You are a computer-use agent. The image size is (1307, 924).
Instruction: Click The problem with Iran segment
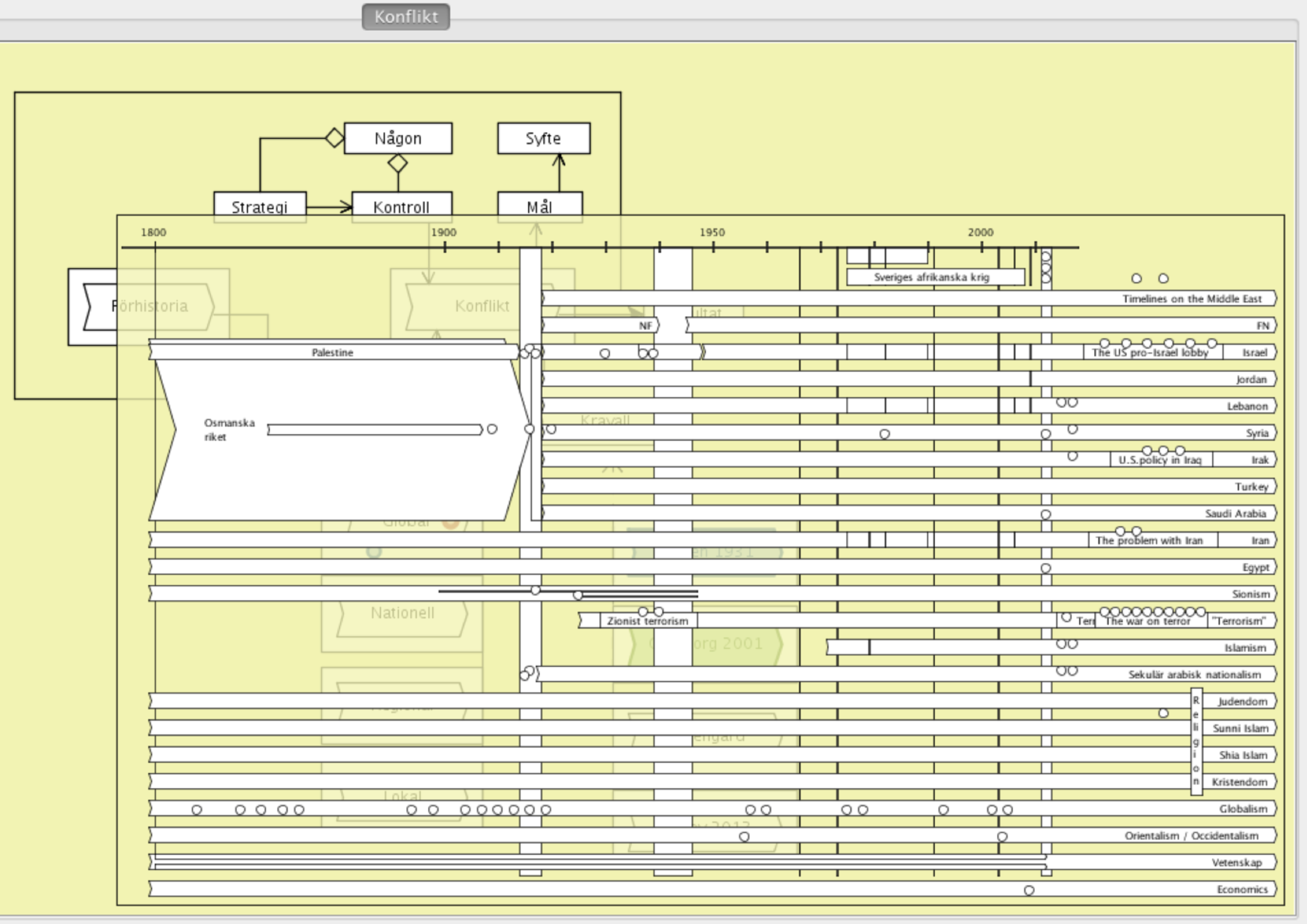click(x=1151, y=540)
